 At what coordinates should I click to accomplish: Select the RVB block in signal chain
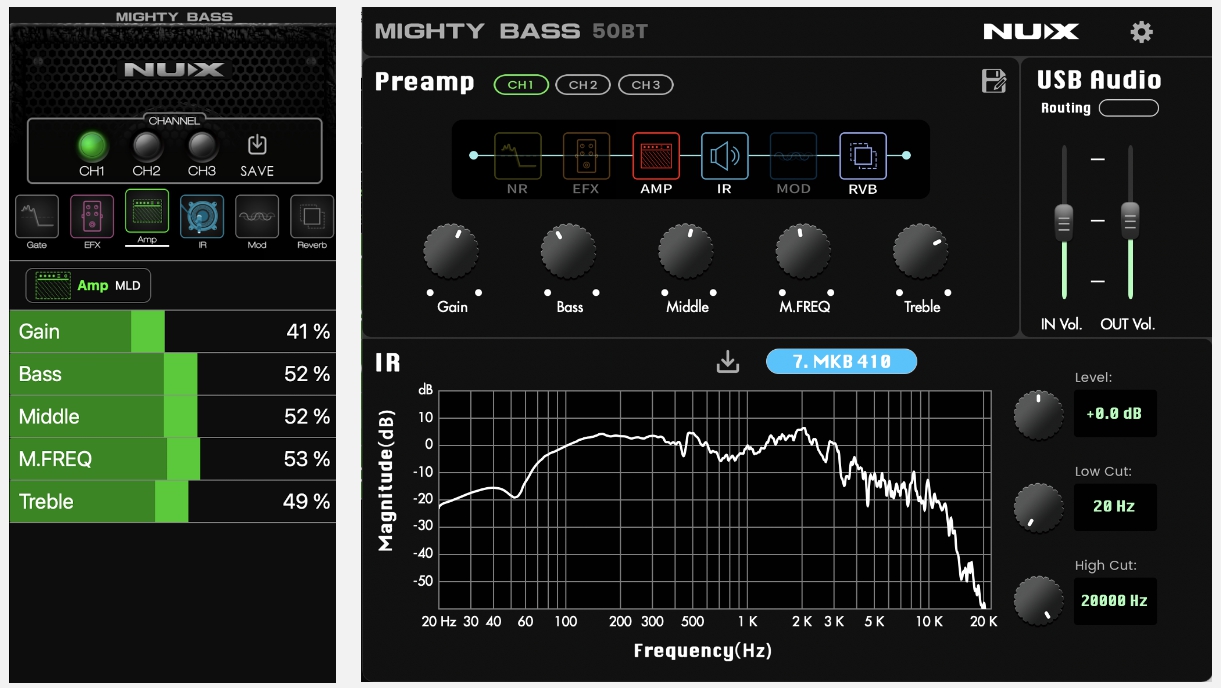(x=863, y=156)
